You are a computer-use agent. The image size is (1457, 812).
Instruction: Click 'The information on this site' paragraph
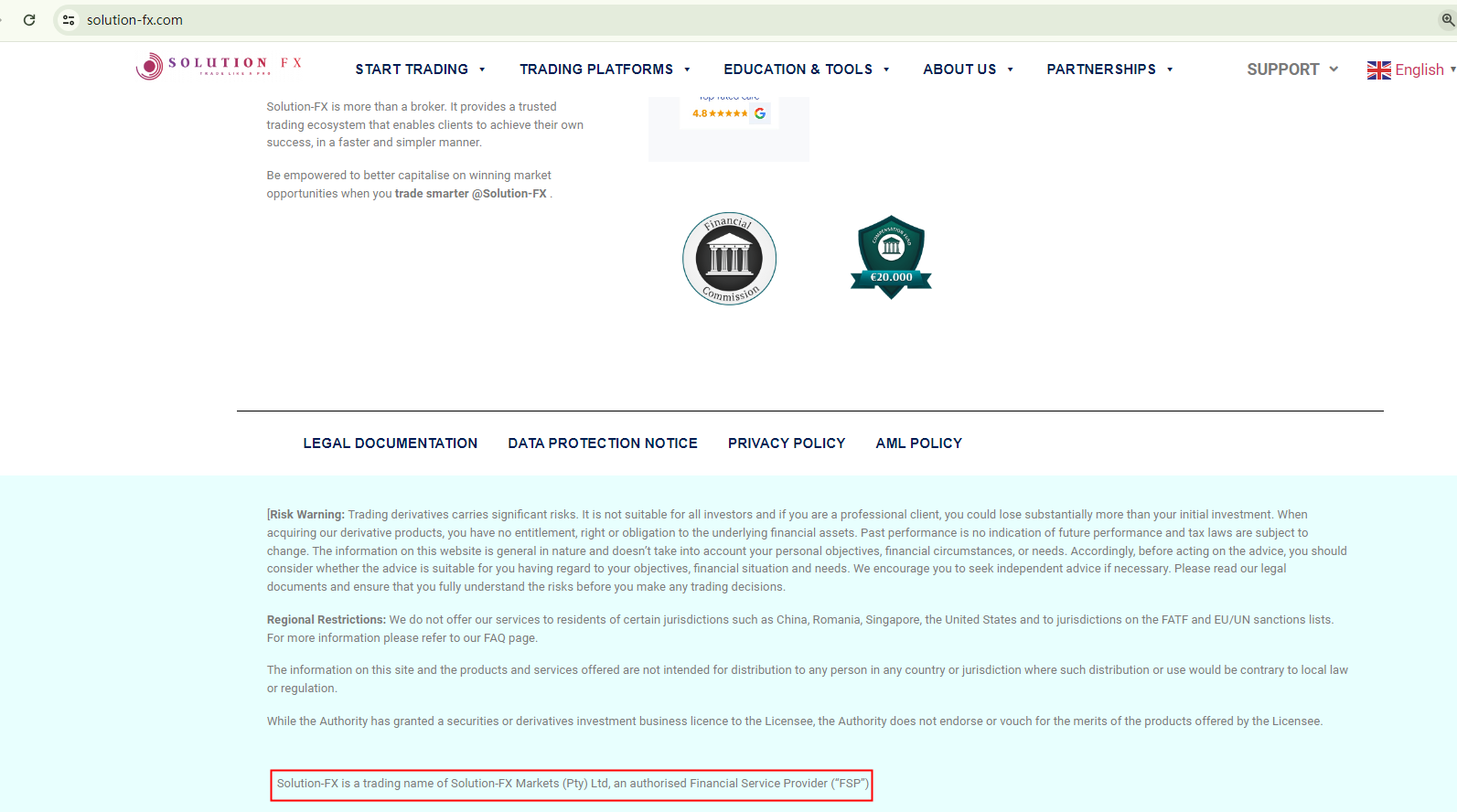pyautogui.click(x=808, y=679)
